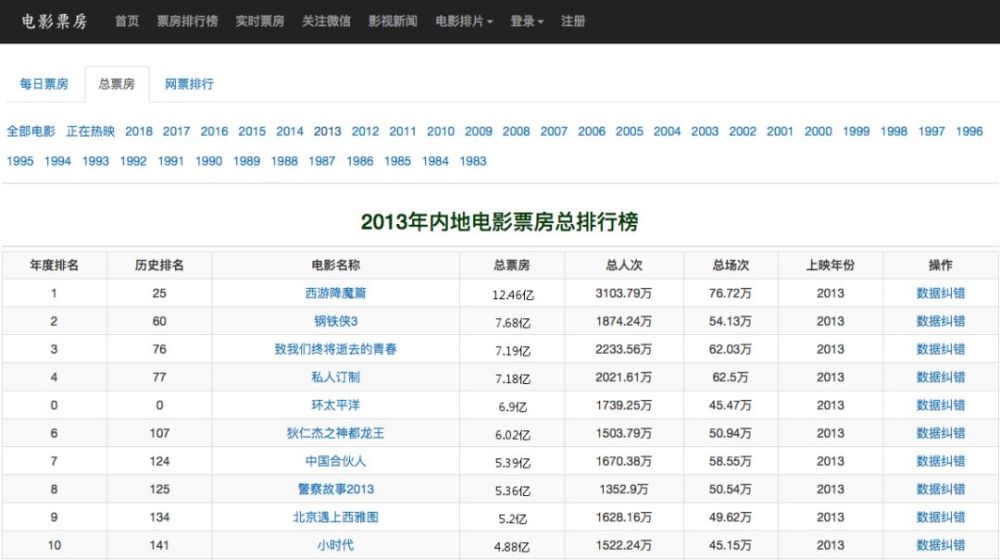Choose year 2018 filter

coord(138,131)
